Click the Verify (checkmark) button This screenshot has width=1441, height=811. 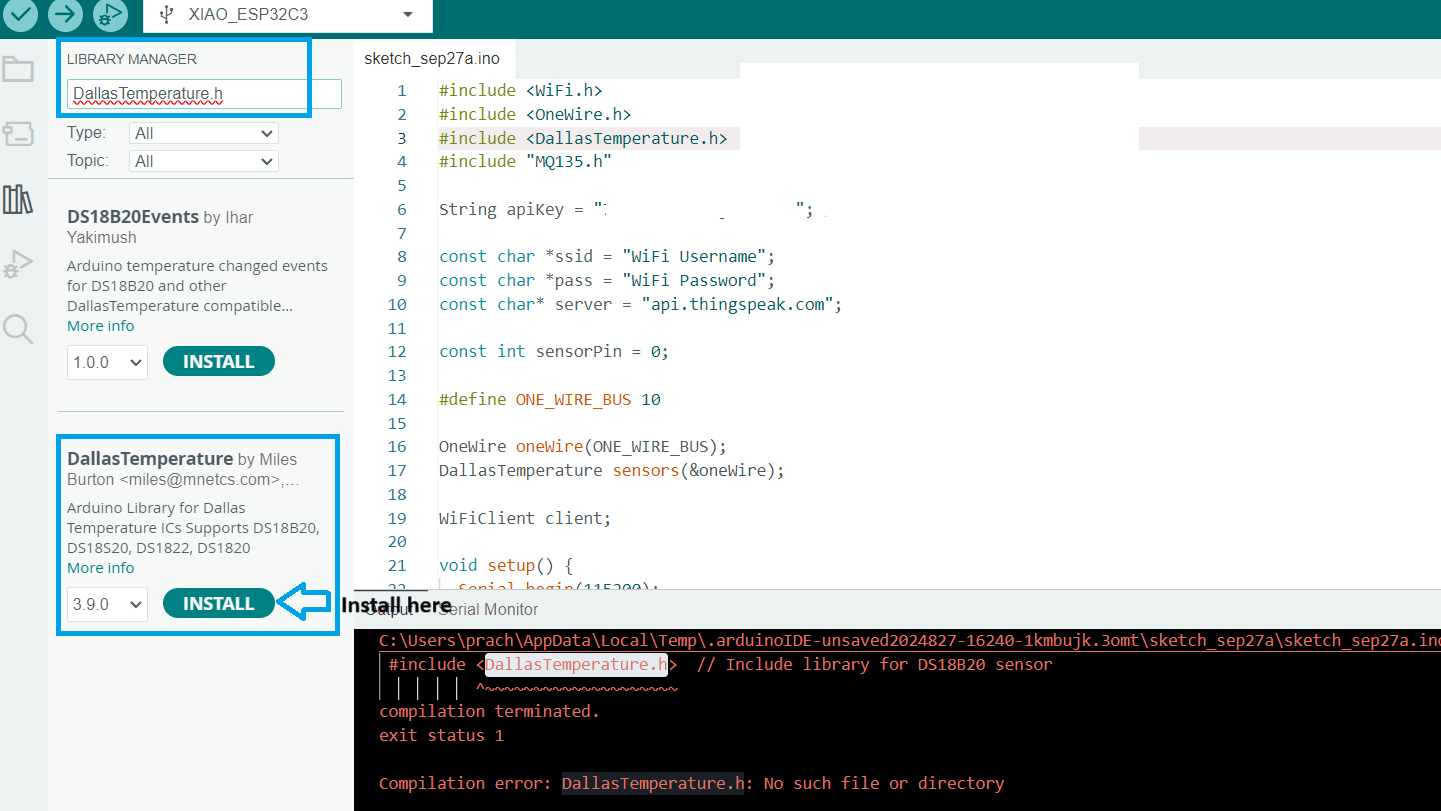[20, 13]
